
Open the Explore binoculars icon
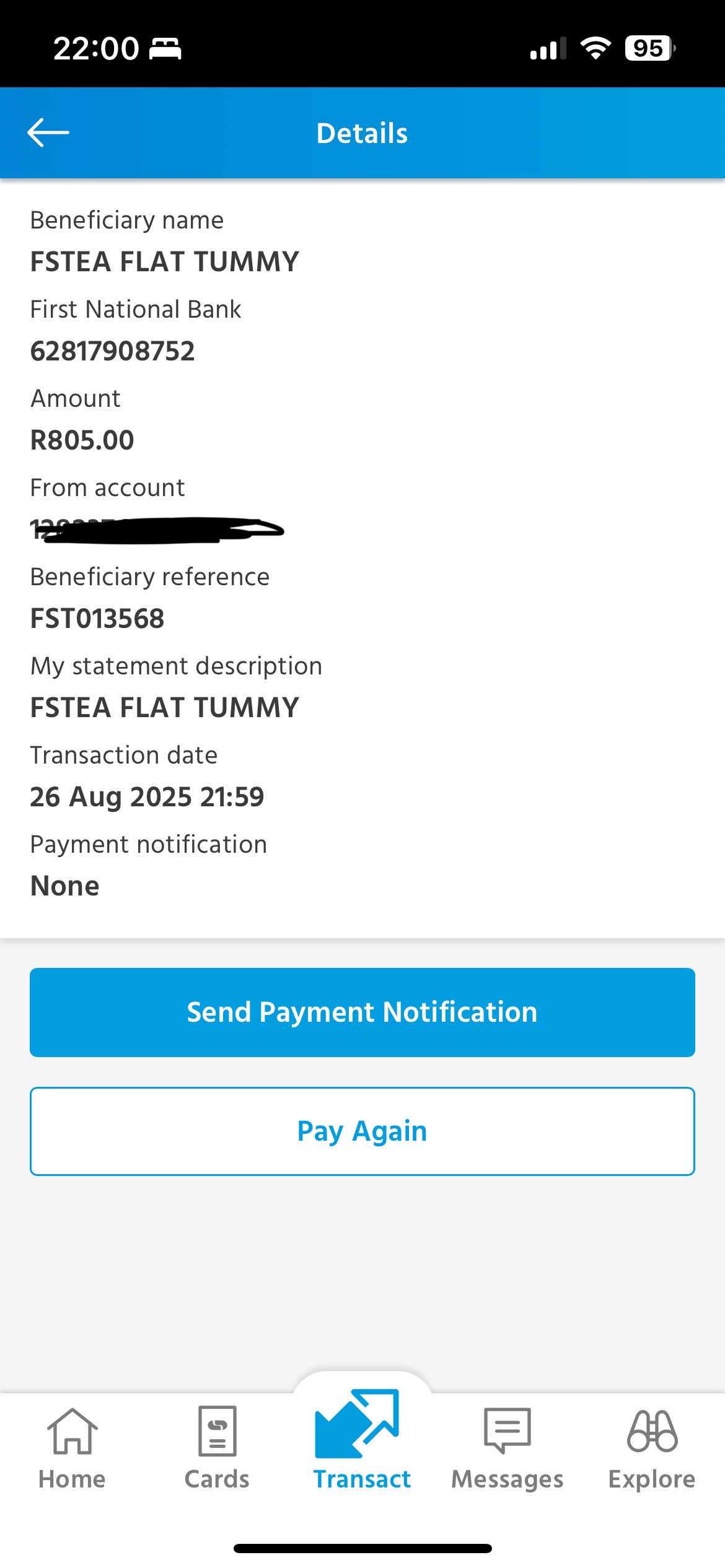coord(652,1431)
